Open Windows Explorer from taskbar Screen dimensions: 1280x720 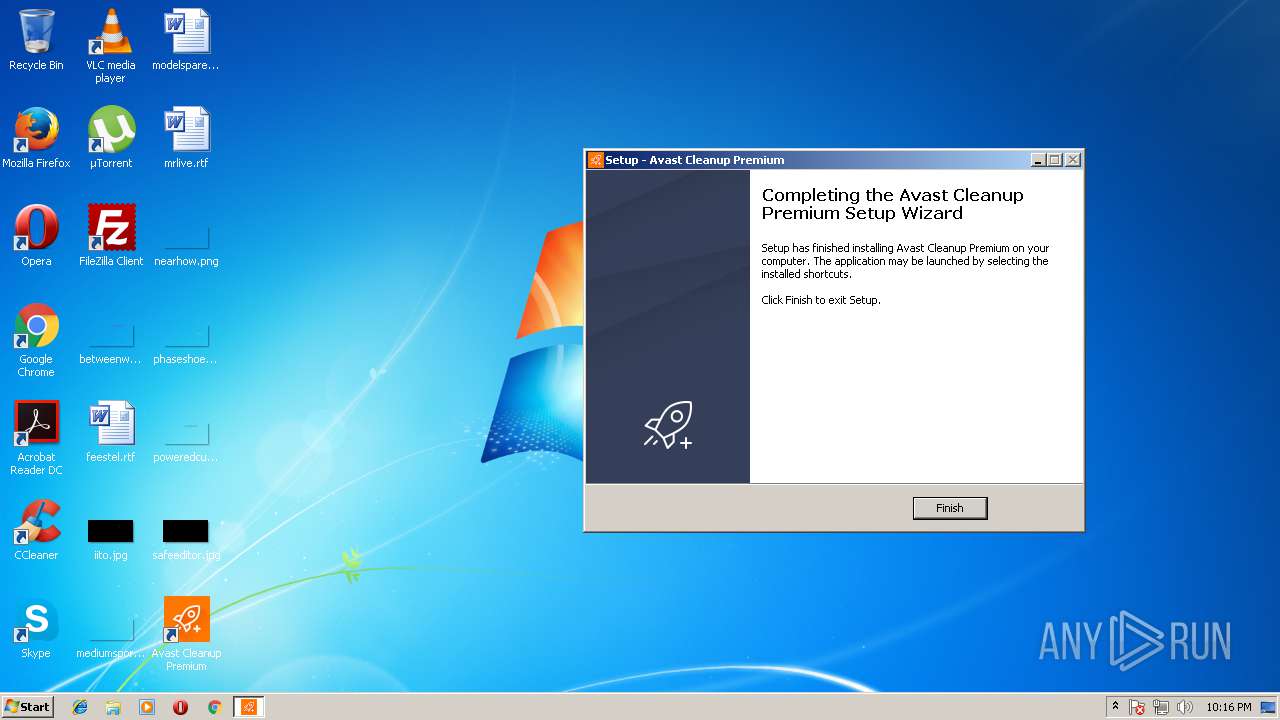(x=113, y=707)
